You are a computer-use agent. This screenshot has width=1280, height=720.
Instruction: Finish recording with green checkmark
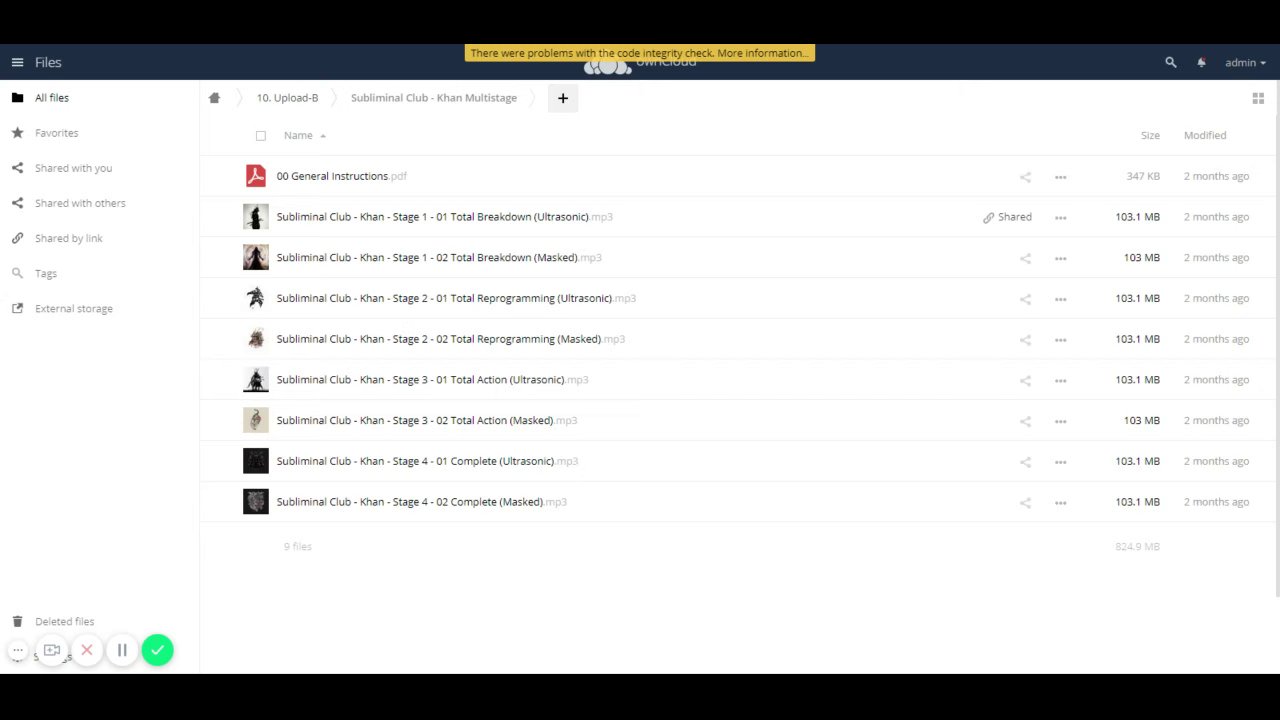point(157,651)
